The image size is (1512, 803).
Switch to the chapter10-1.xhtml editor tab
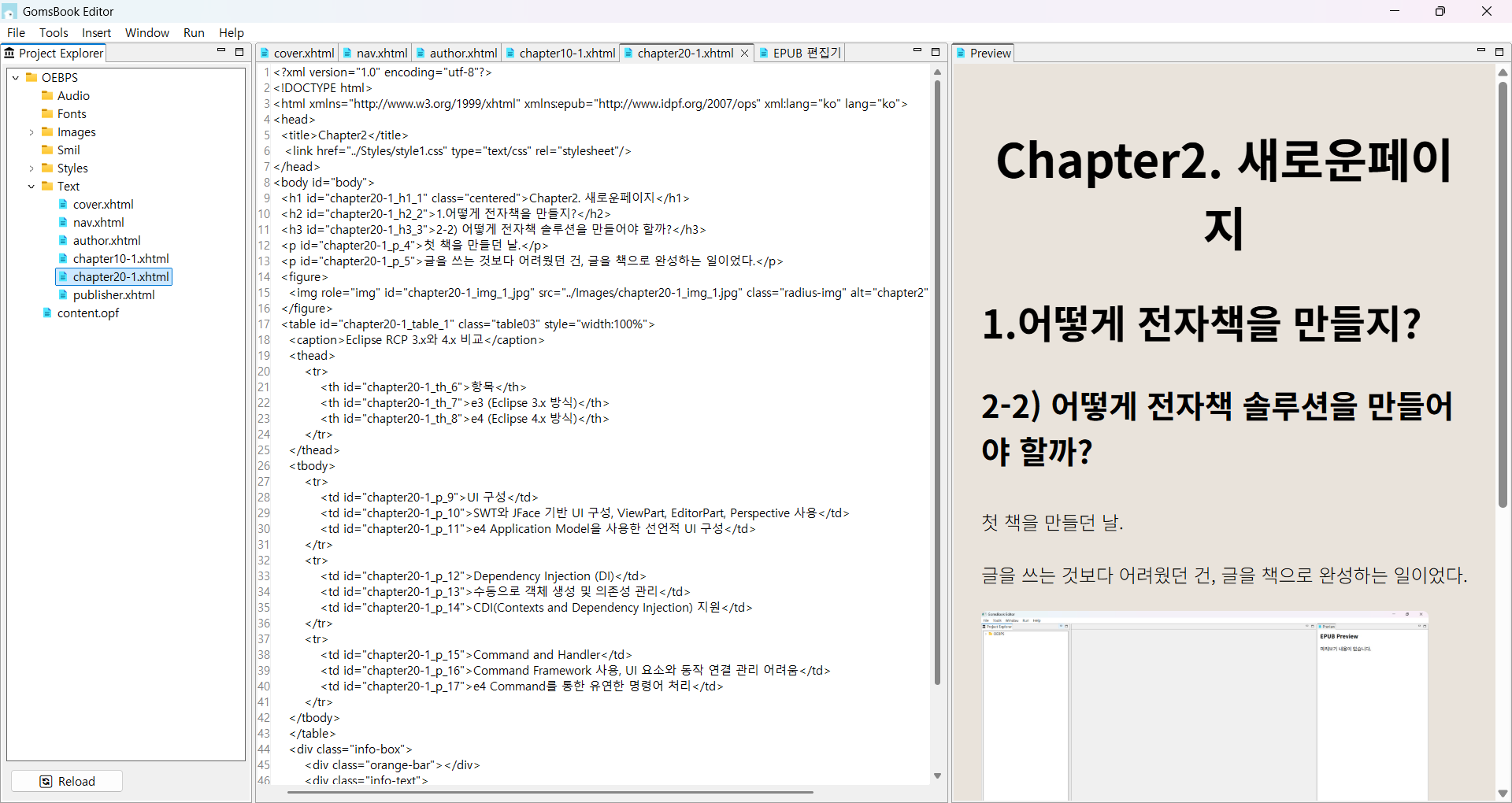point(561,53)
